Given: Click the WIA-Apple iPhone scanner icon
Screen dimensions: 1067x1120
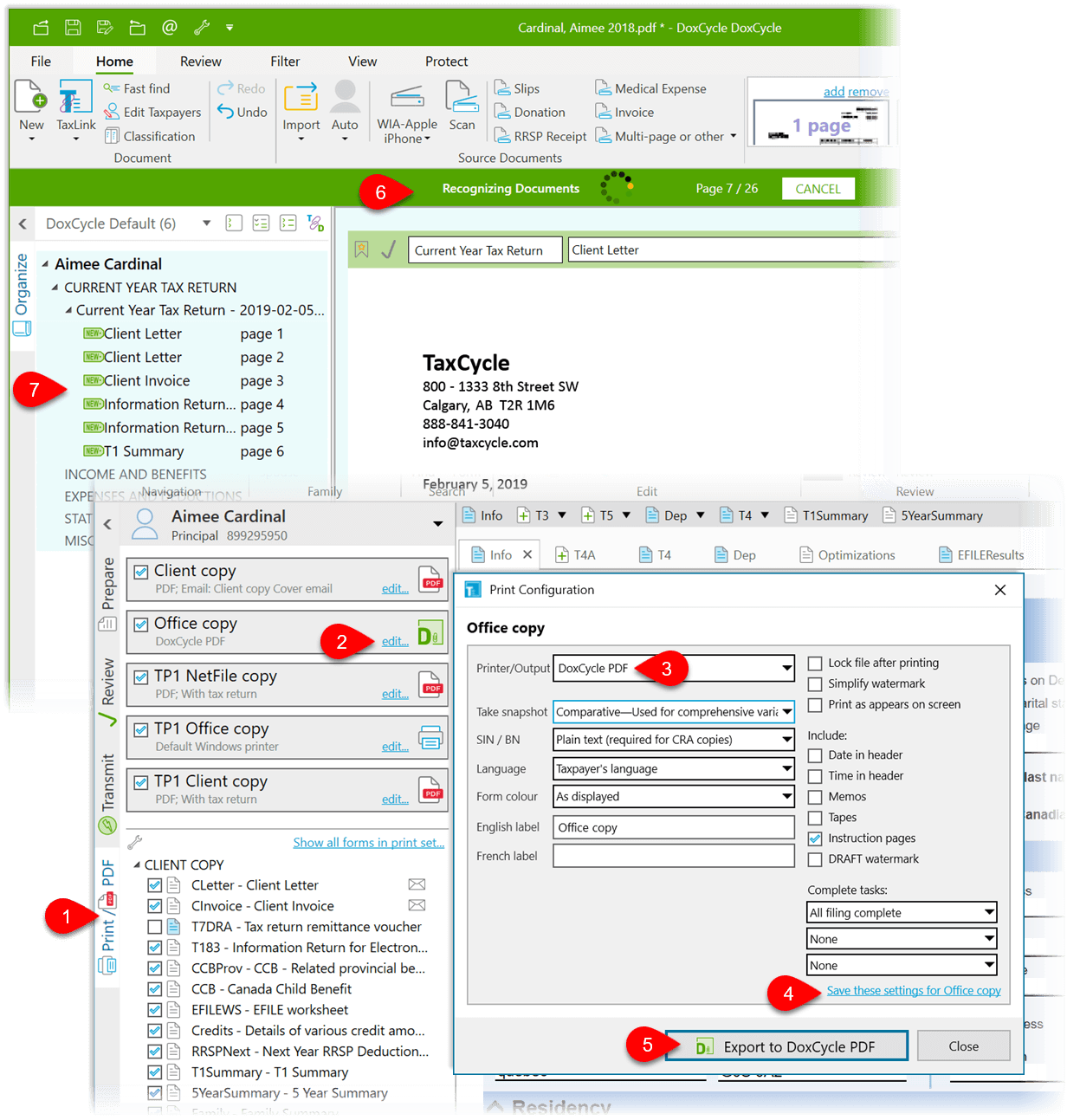Looking at the screenshot, I should (407, 97).
